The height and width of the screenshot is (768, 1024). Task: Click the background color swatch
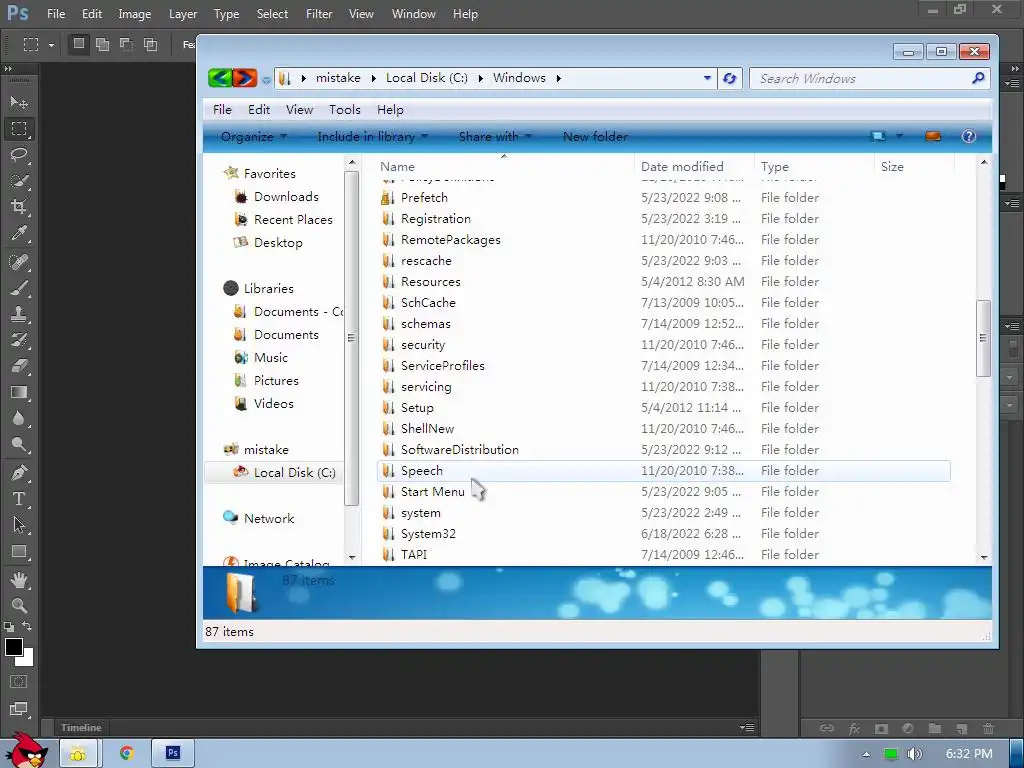[27, 659]
